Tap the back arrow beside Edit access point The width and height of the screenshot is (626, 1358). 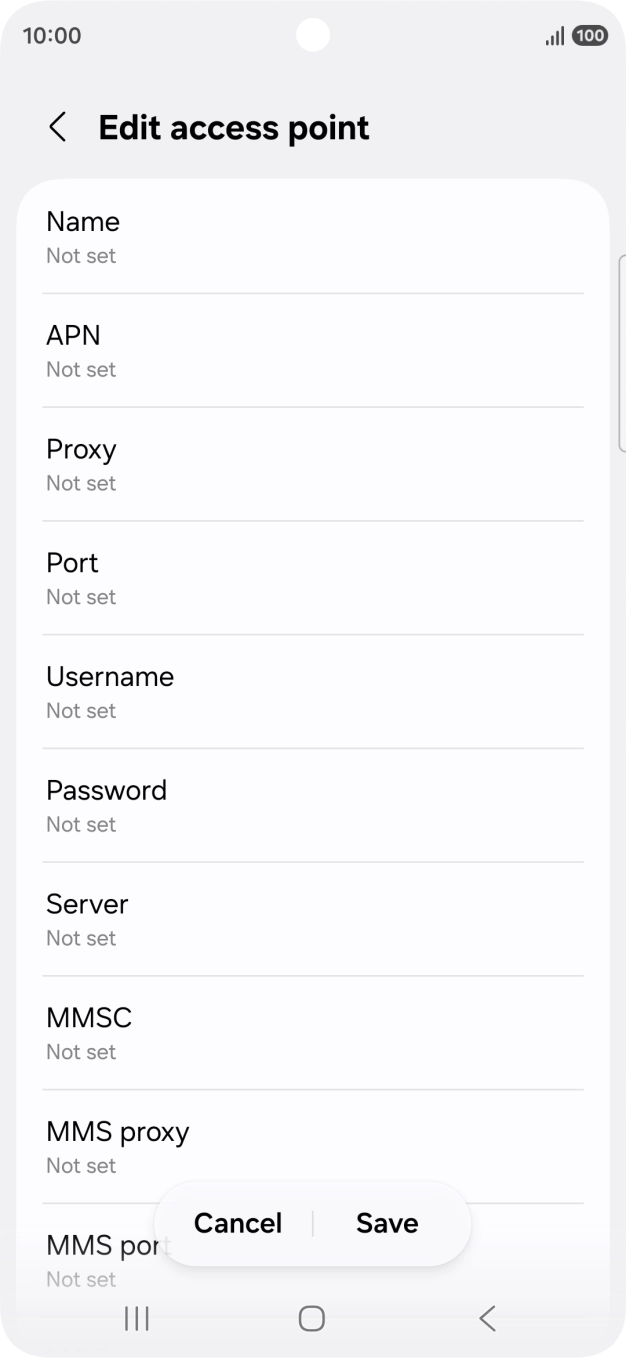pyautogui.click(x=58, y=128)
